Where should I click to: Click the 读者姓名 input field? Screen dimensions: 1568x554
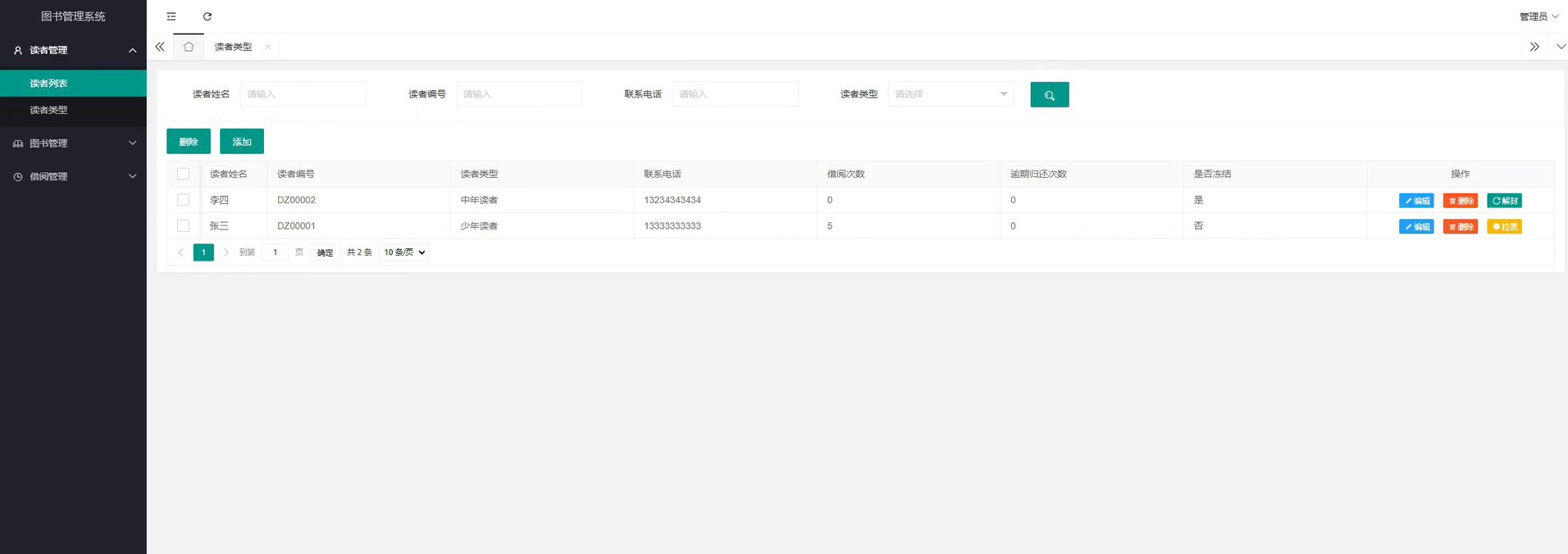303,94
